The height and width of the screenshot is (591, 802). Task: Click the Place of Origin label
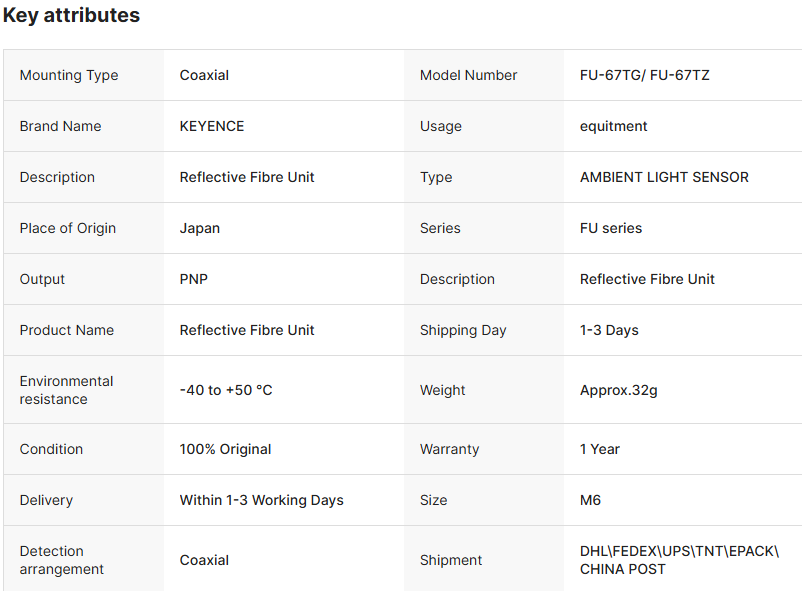coord(68,228)
